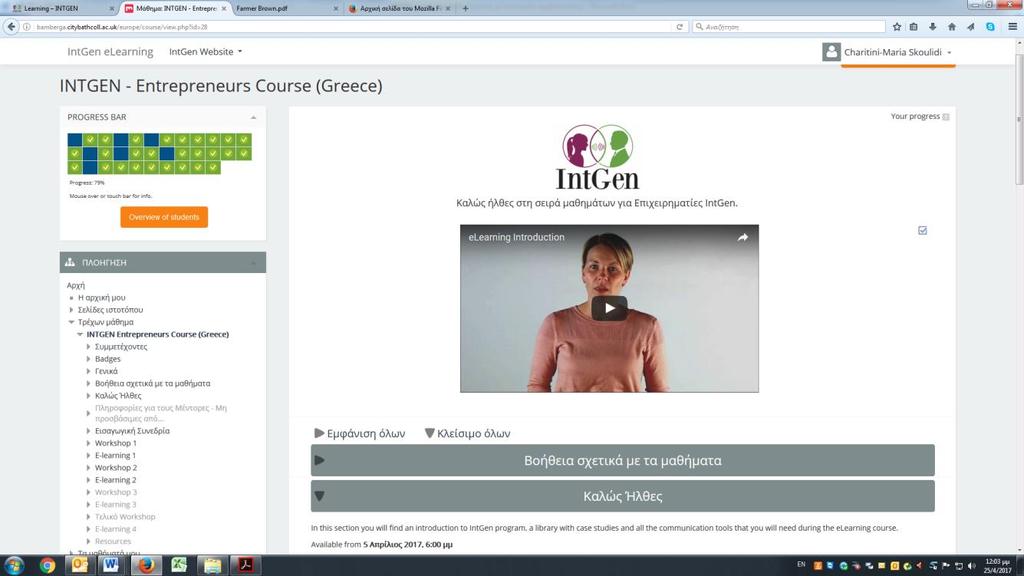Open Outlook from the taskbar
The height and width of the screenshot is (576, 1024).
point(80,565)
